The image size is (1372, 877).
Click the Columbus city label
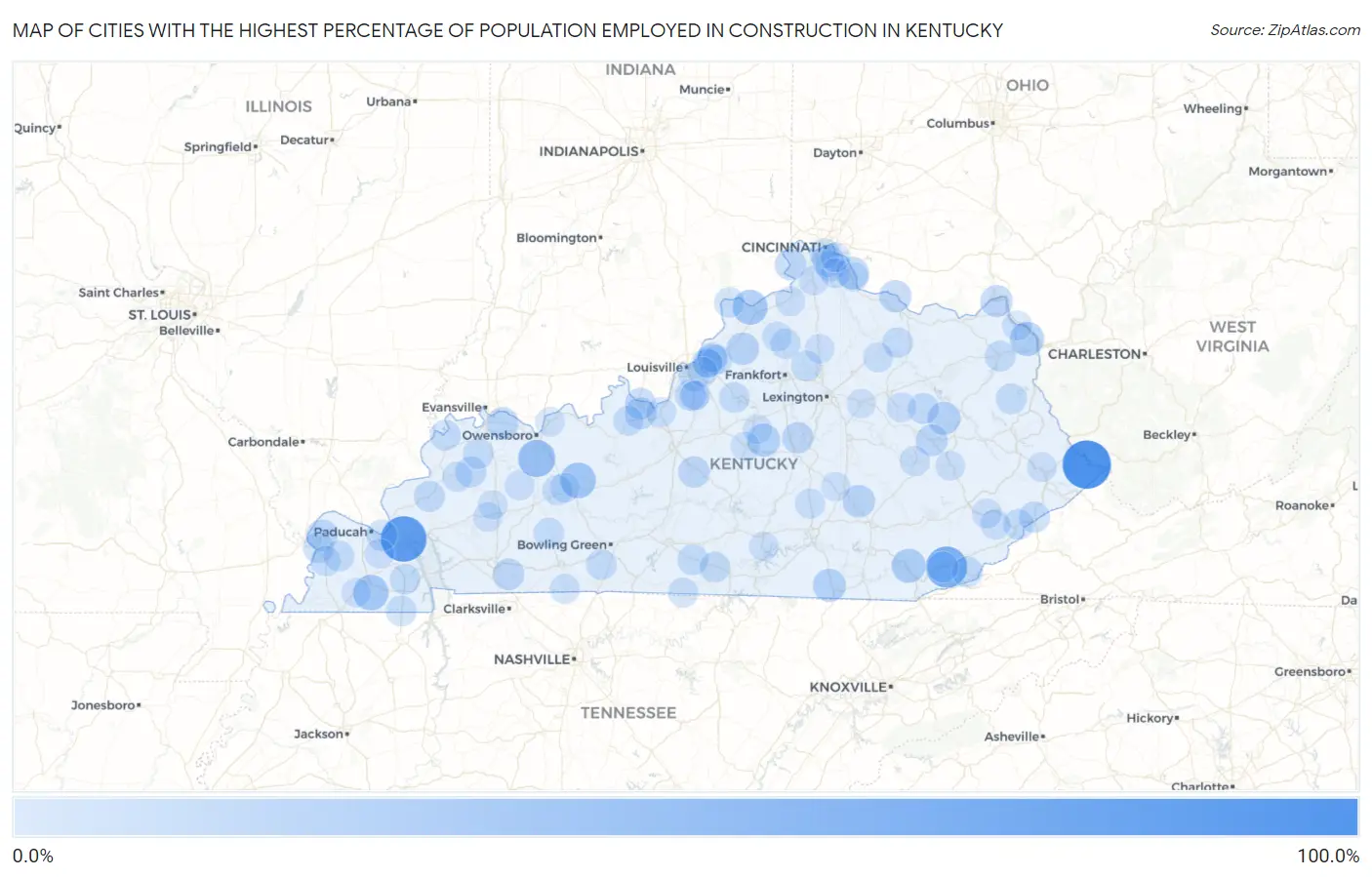click(958, 123)
